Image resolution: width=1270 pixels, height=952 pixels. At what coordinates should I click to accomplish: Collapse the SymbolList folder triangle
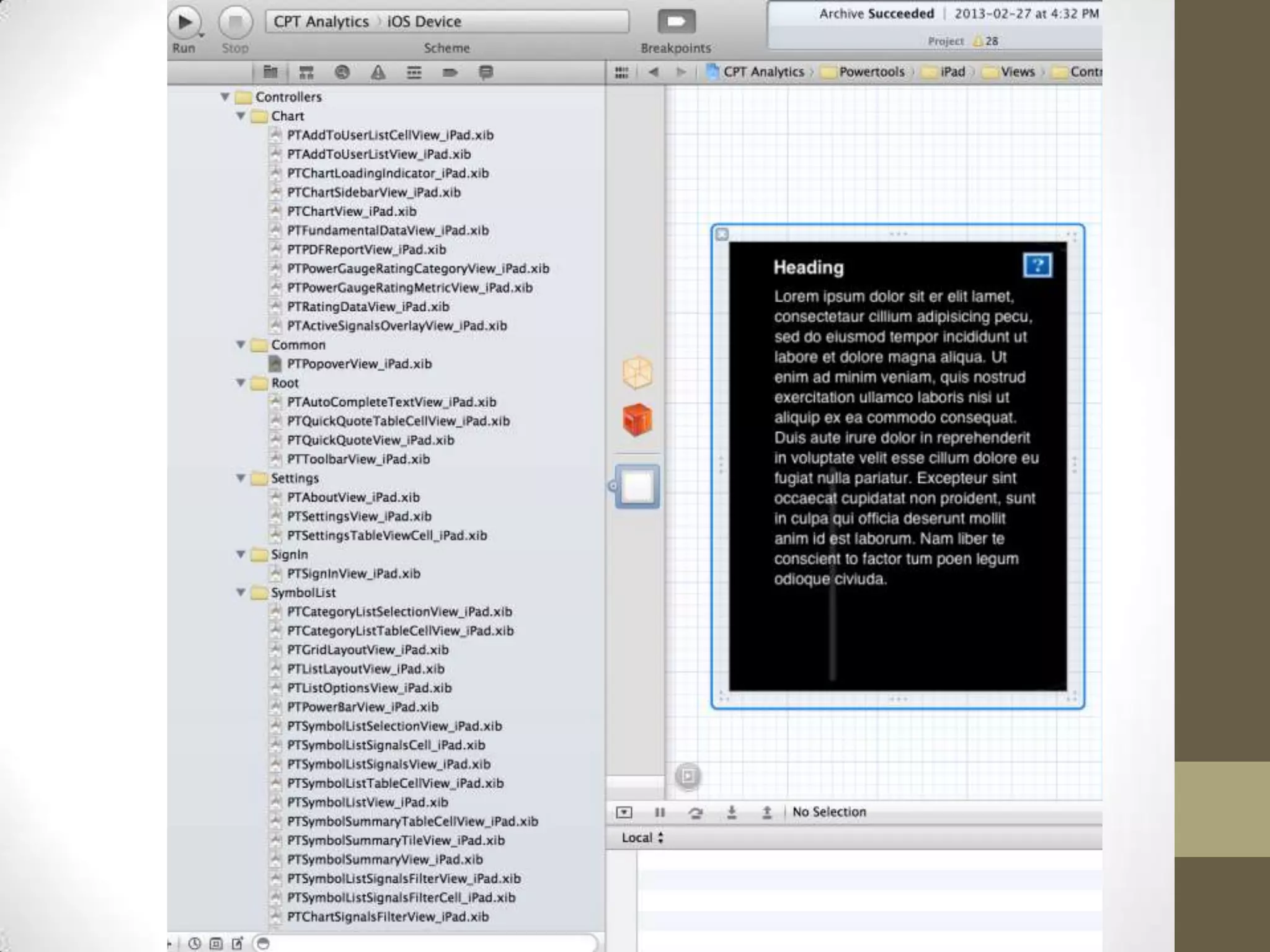[x=241, y=593]
